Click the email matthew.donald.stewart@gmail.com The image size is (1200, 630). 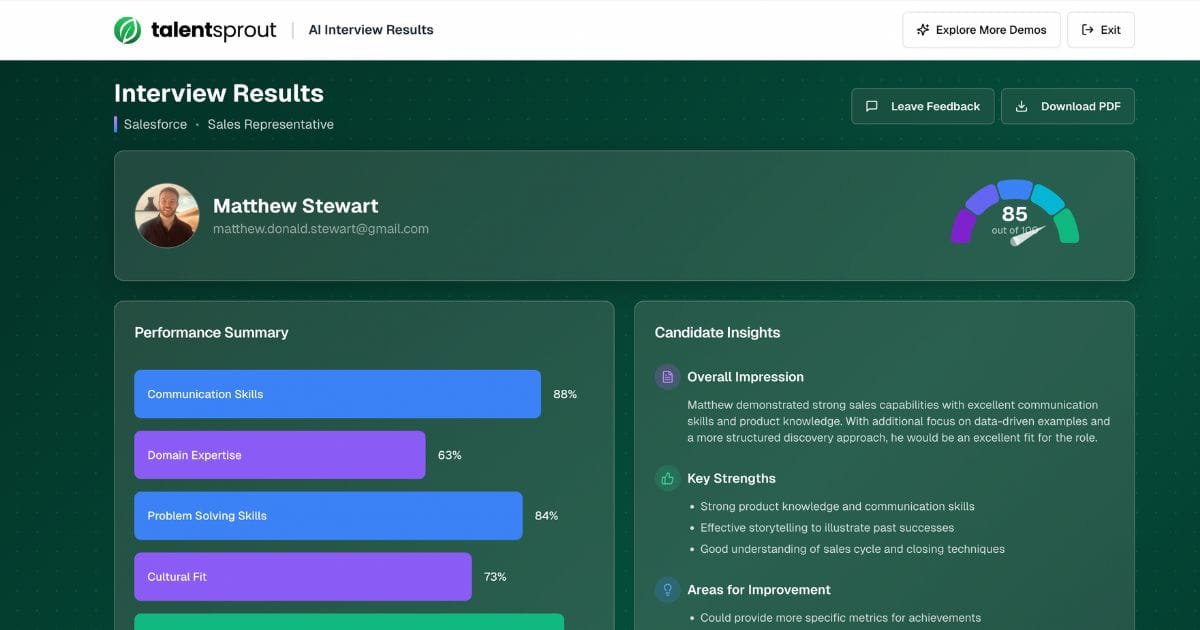click(321, 229)
